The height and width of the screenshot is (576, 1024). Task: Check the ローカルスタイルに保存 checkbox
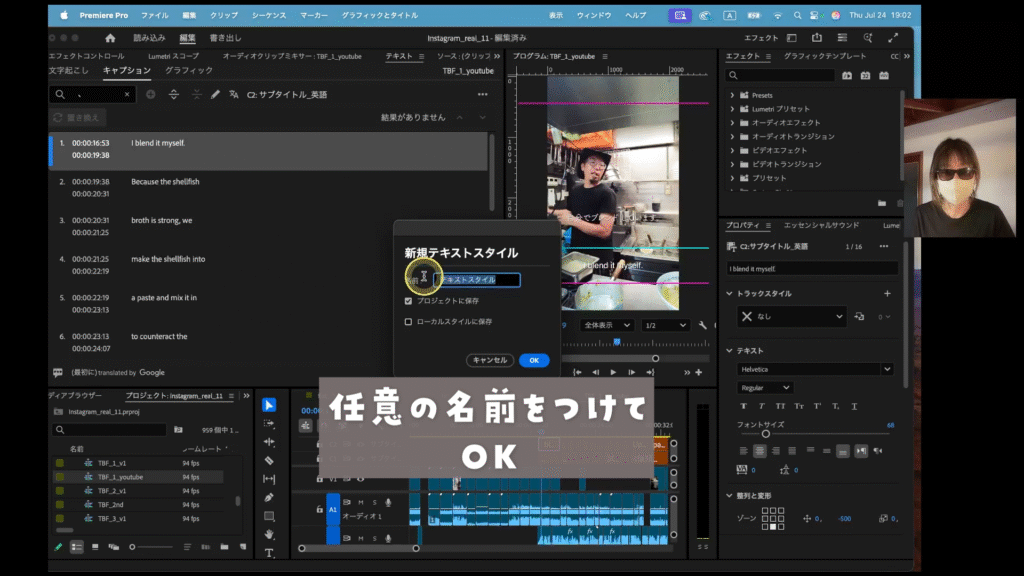(408, 322)
